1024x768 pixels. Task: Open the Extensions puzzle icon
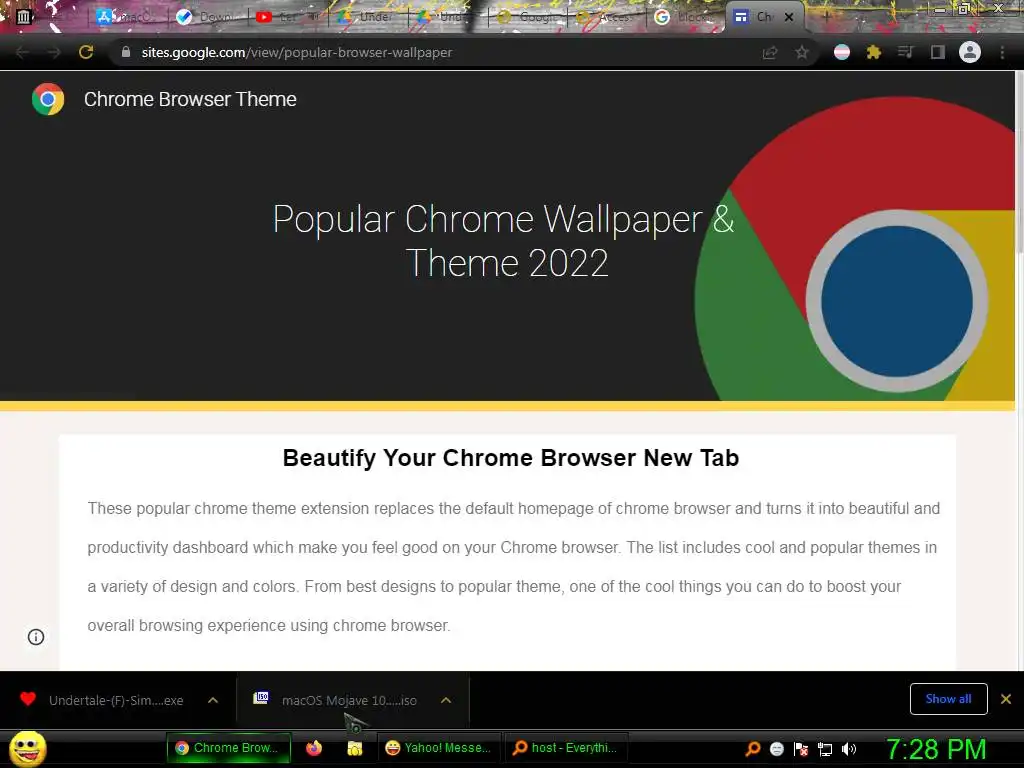point(873,52)
